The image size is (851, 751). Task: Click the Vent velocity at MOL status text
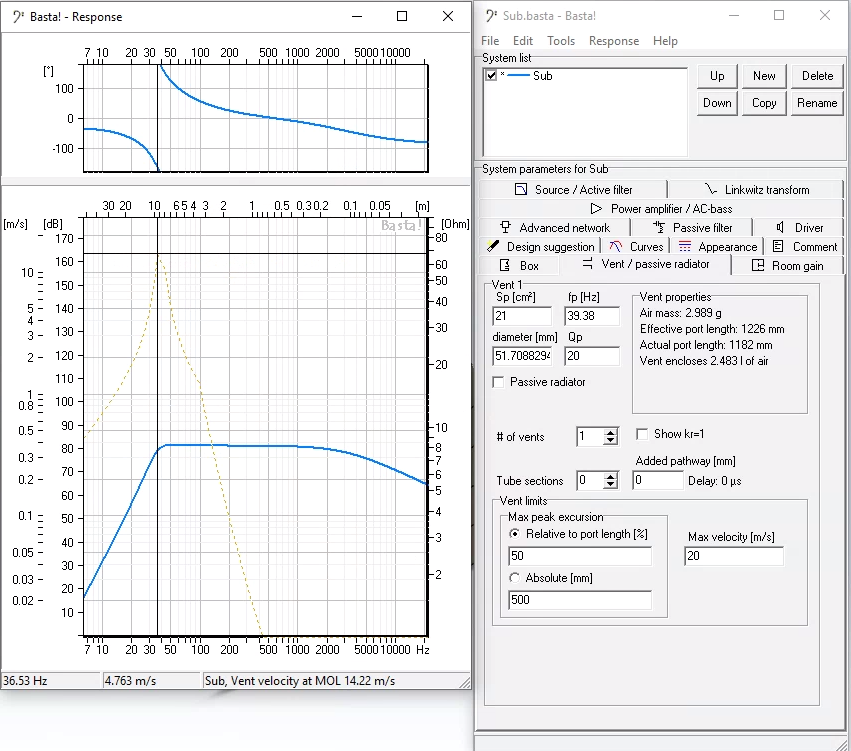pyautogui.click(x=300, y=680)
